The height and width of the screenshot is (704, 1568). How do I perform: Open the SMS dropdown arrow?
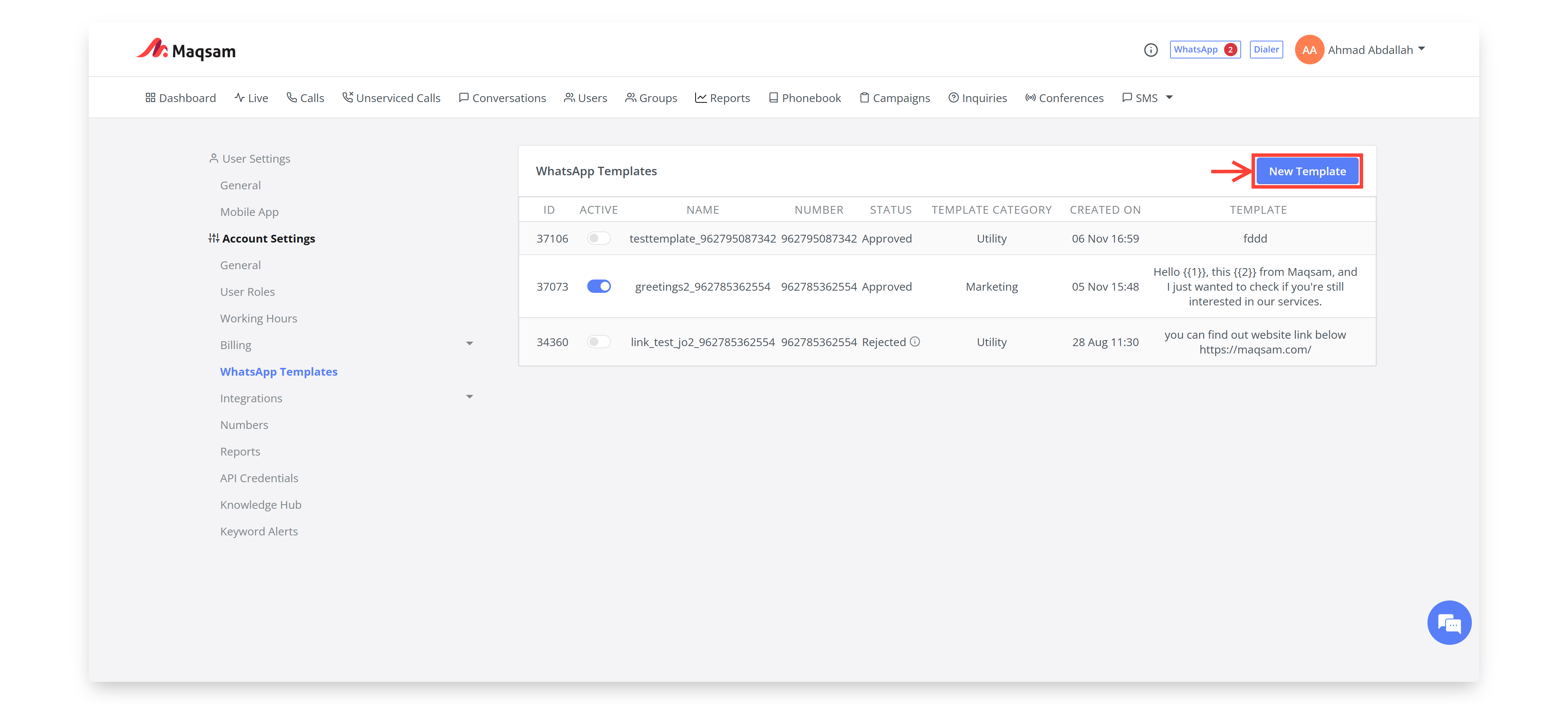[1169, 97]
